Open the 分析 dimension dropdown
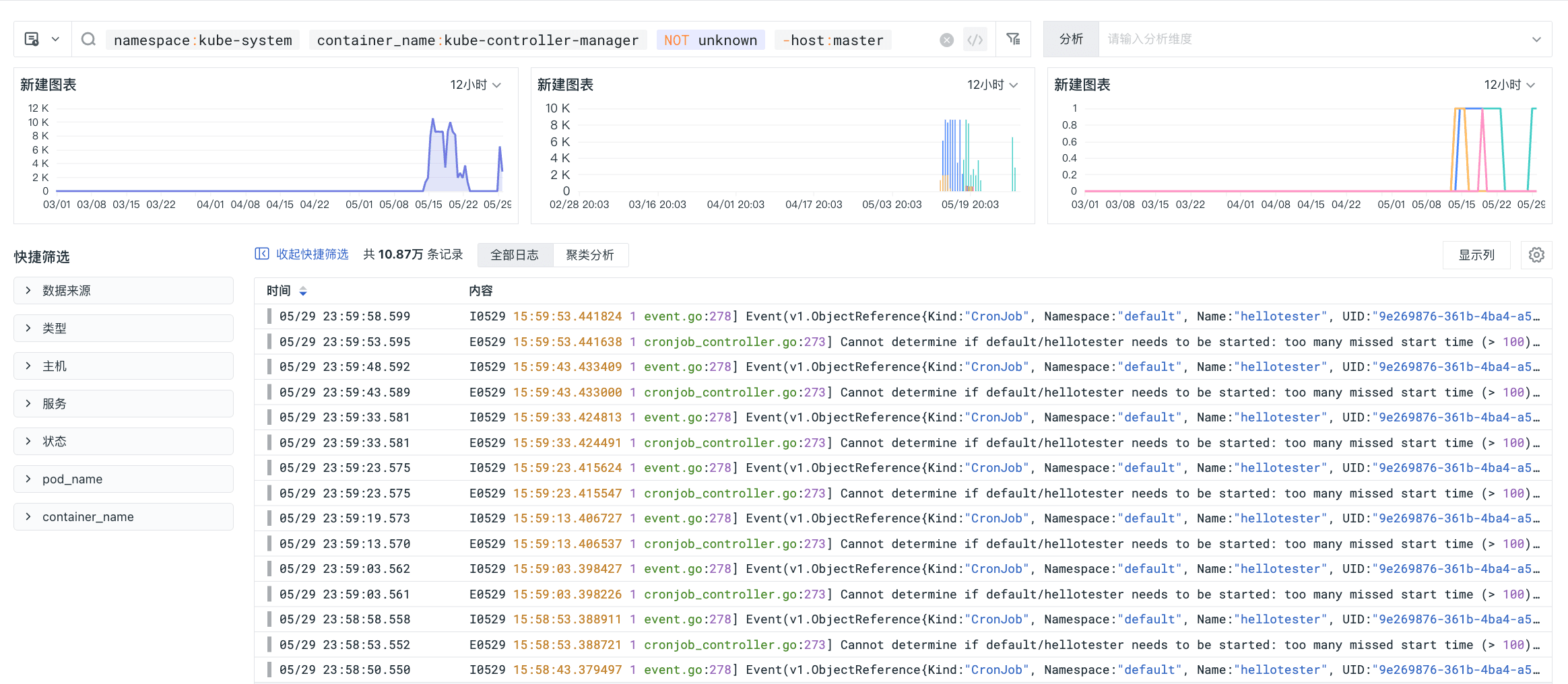The width and height of the screenshot is (1568, 684). point(1536,39)
